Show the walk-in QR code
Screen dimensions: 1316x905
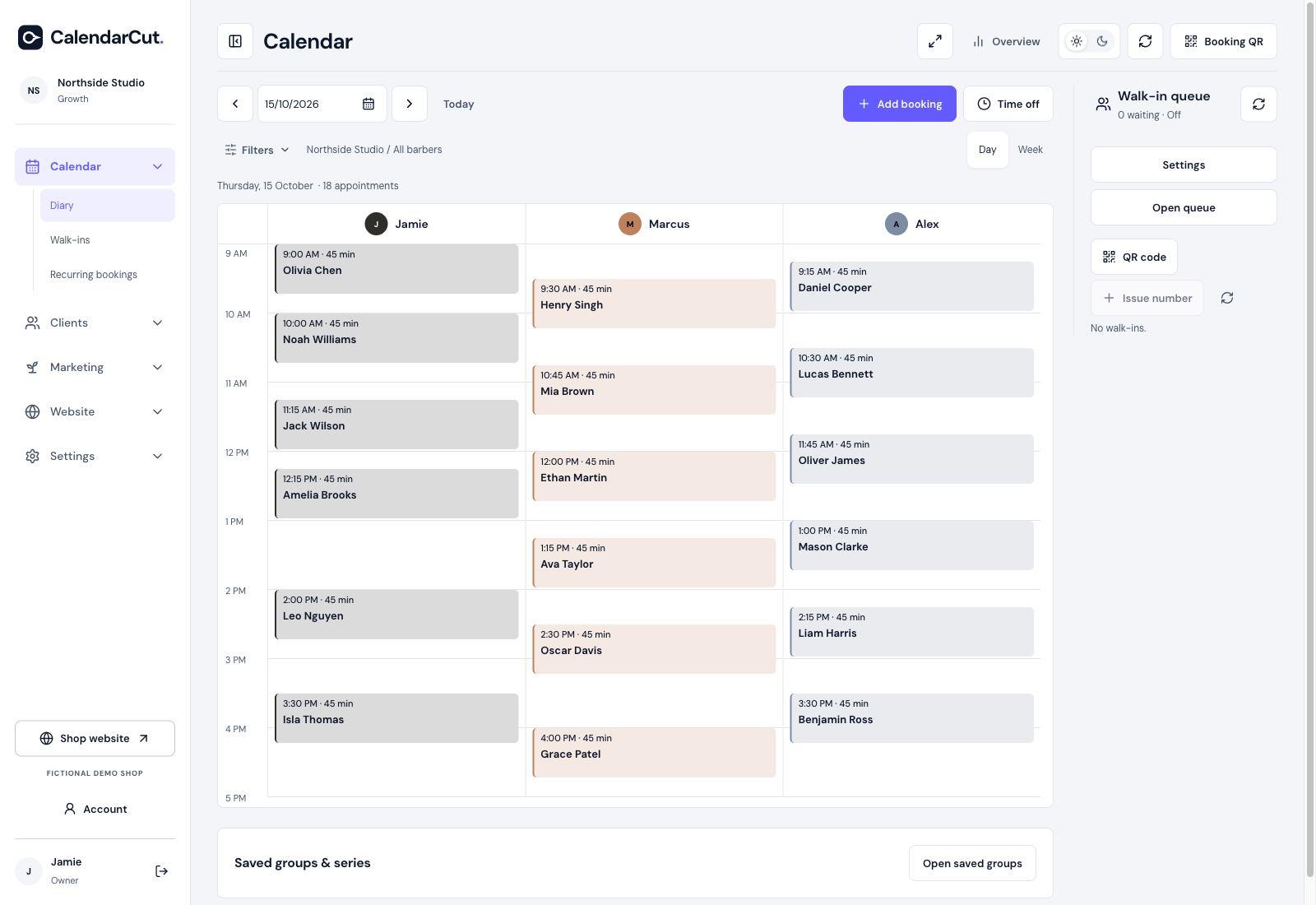(1134, 257)
